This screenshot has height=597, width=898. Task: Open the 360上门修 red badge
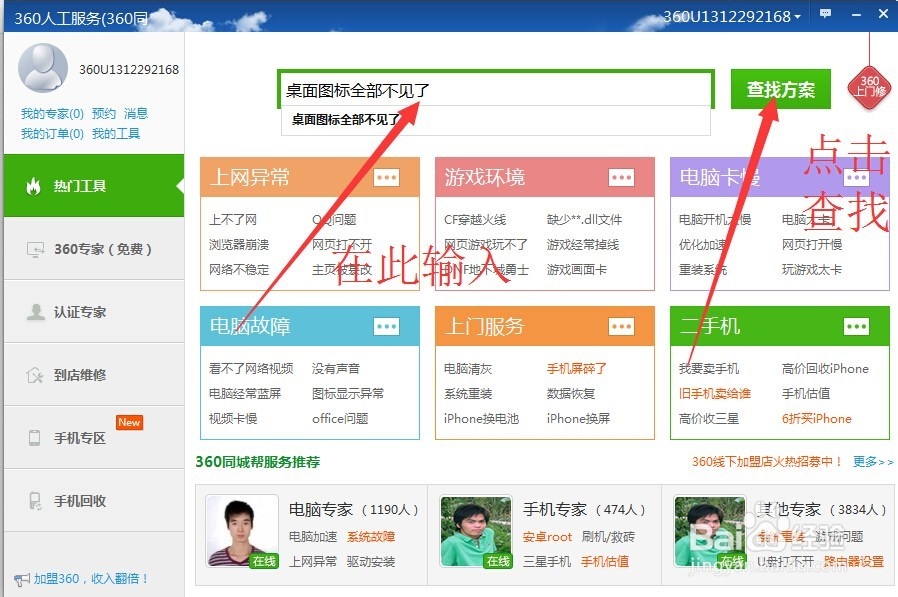point(870,87)
